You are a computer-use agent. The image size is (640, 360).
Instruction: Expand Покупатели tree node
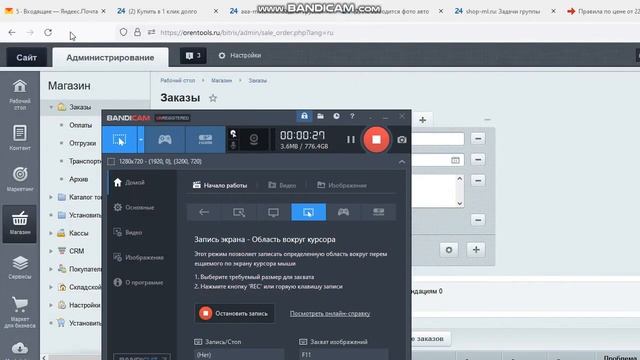pos(51,269)
